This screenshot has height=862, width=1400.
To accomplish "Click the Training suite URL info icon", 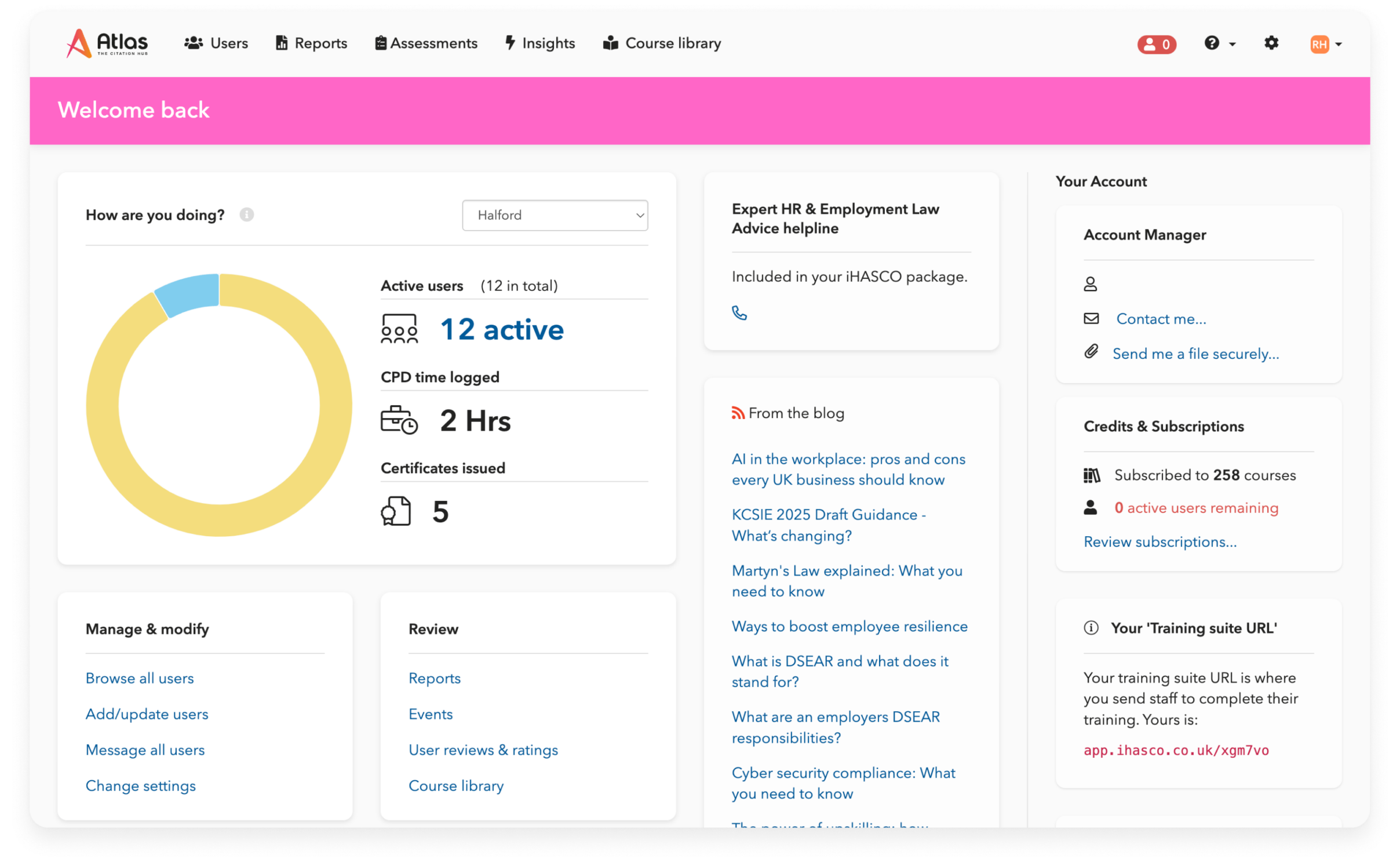I will [x=1091, y=628].
